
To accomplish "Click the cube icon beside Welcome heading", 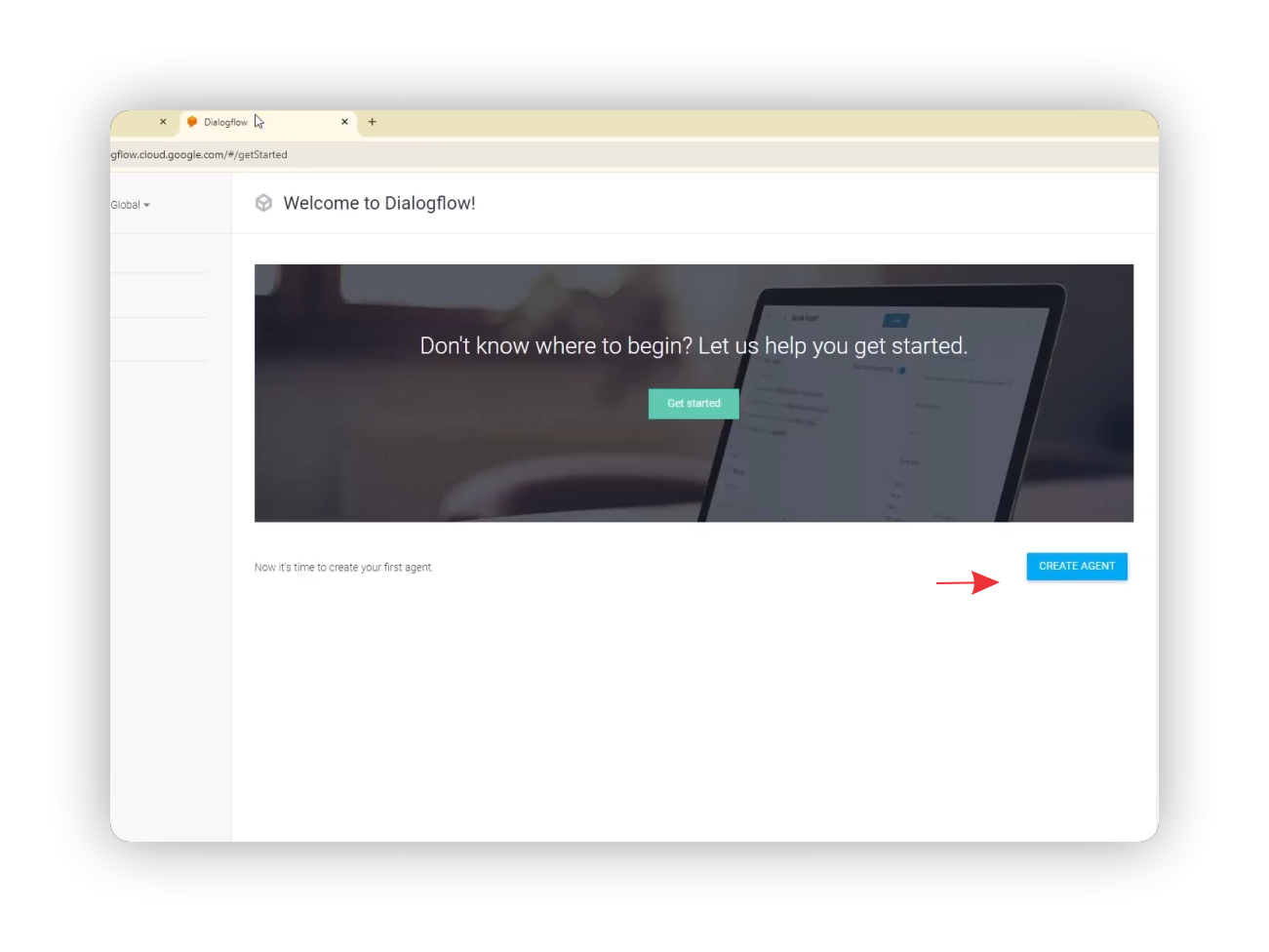I will coord(263,203).
